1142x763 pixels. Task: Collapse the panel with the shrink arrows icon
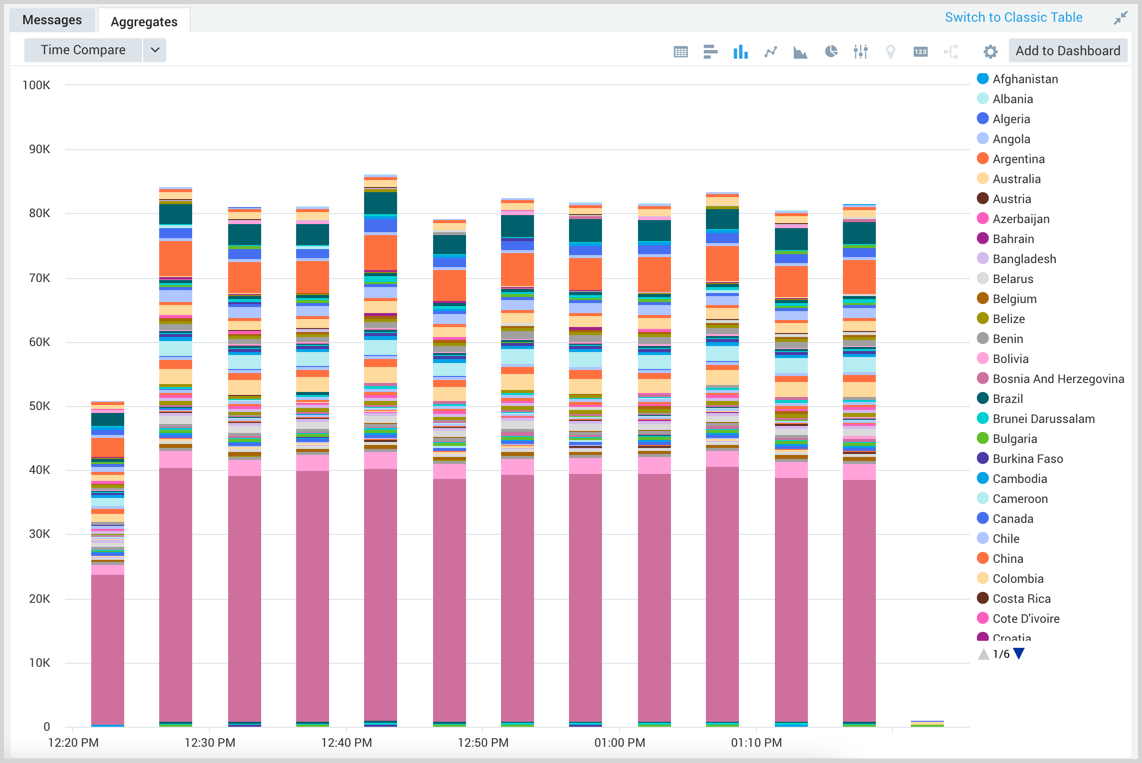tap(1120, 18)
